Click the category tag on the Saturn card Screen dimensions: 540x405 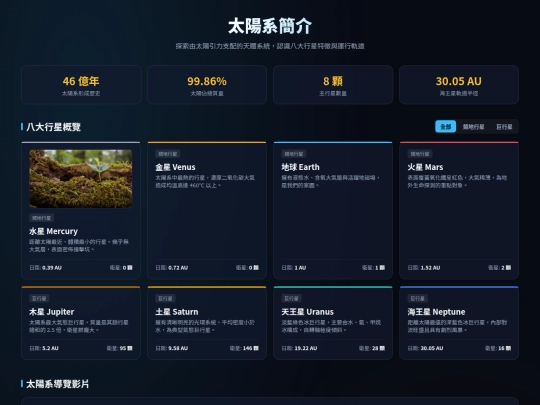pyautogui.click(x=165, y=298)
